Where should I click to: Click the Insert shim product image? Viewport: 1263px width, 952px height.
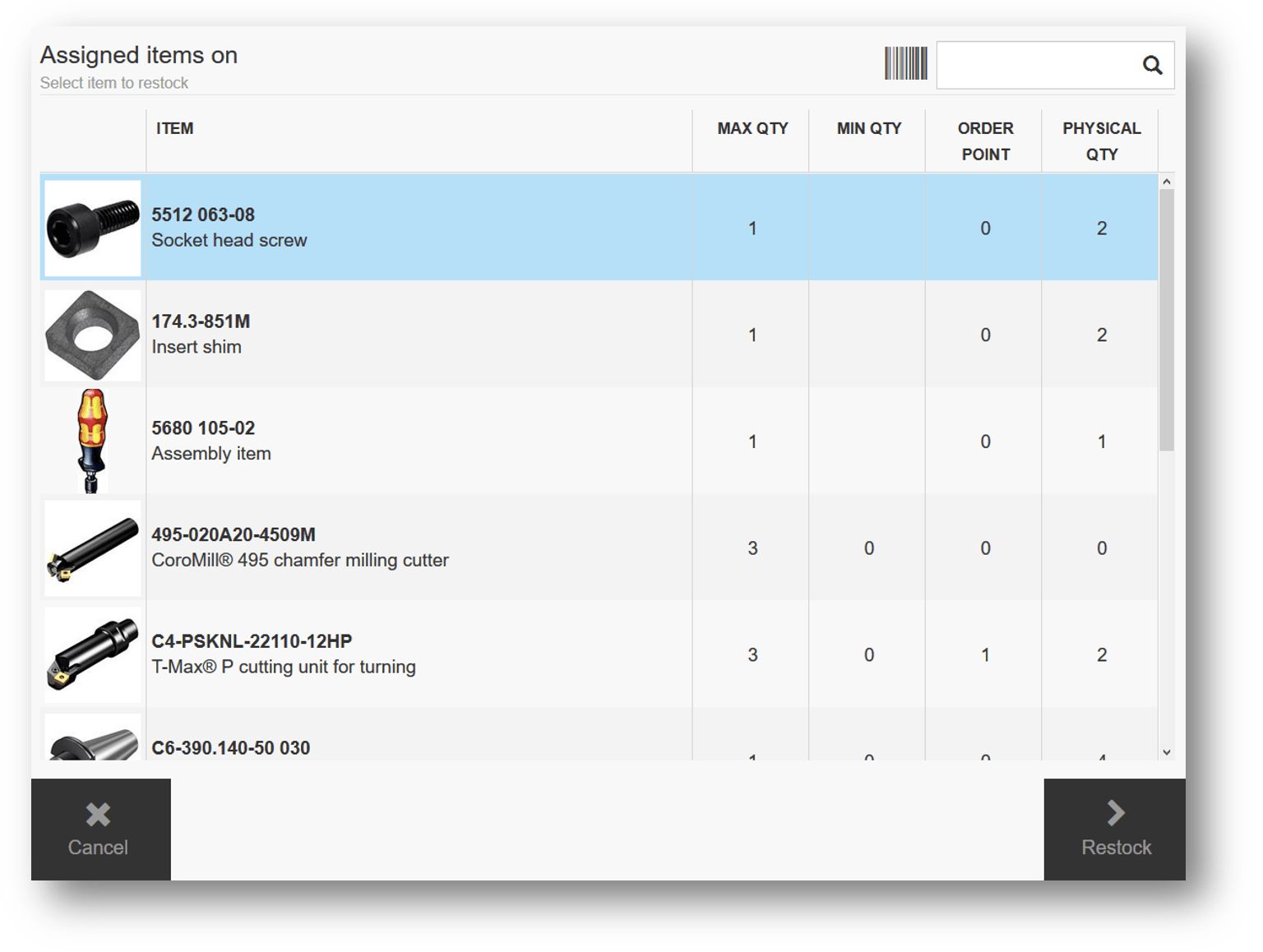[x=92, y=335]
